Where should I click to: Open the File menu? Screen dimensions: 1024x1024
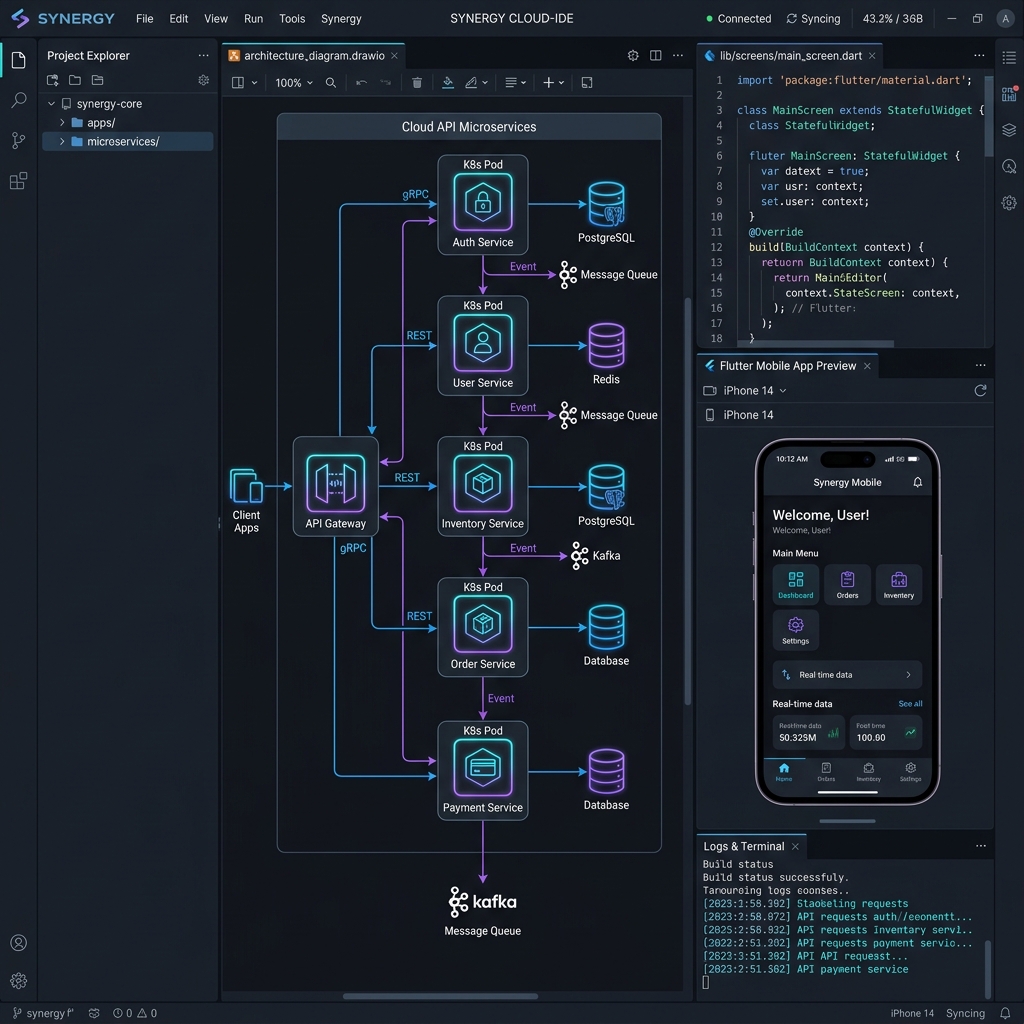click(144, 19)
